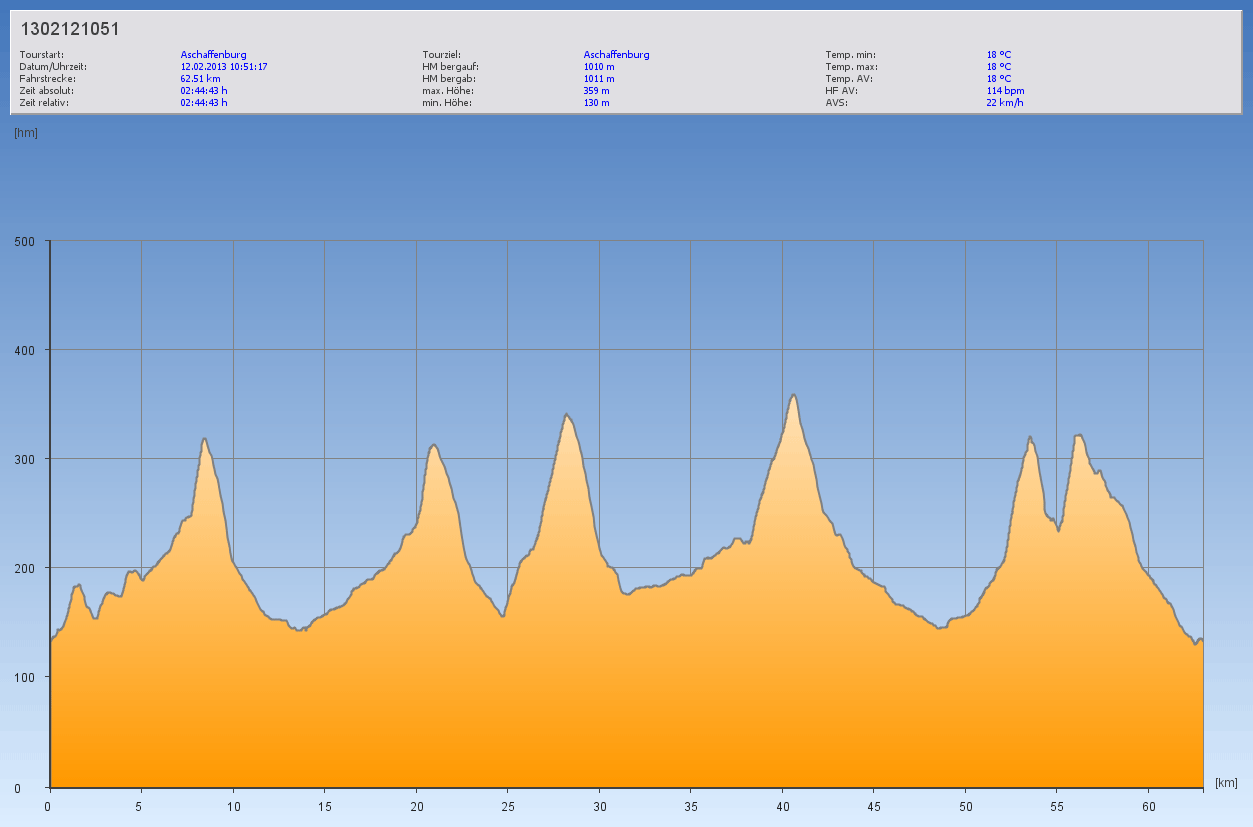Click the tour title 1302121051
Viewport: 1253px width, 827px height.
pyautogui.click(x=70, y=29)
